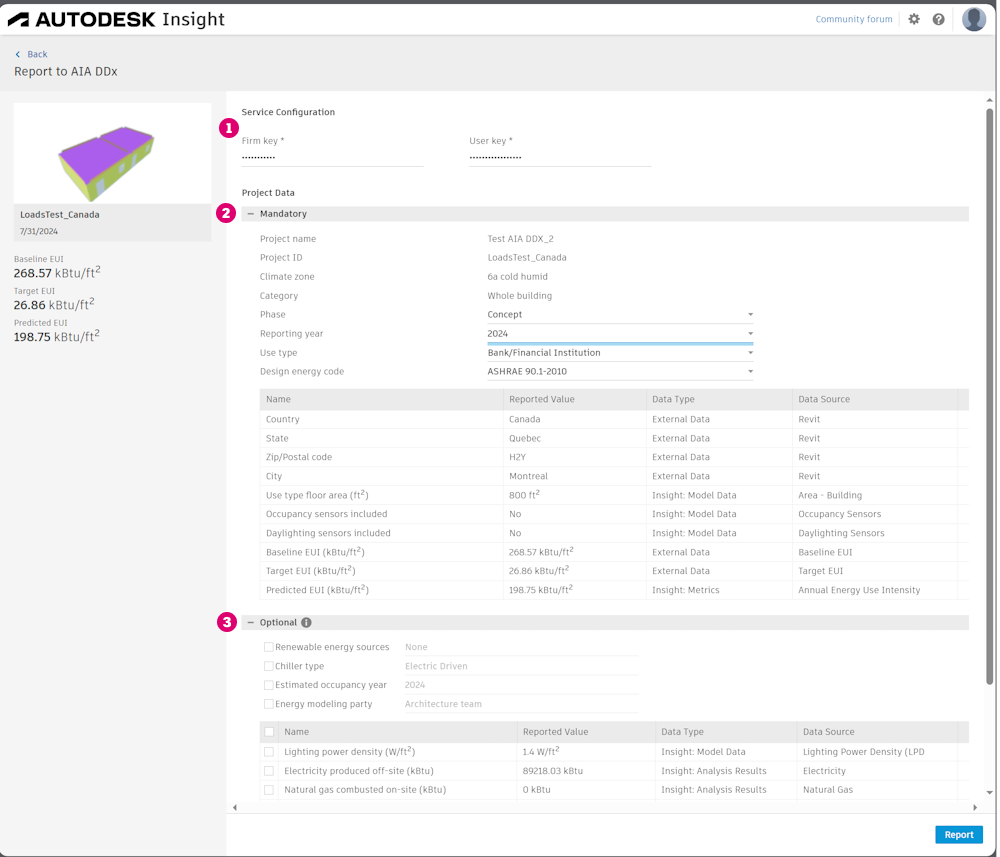
Task: Click the vertical scrollbar thumb
Action: point(989,395)
